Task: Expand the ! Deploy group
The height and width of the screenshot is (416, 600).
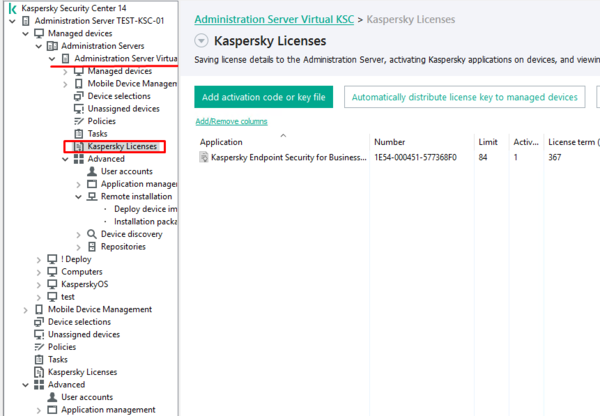Action: [x=39, y=259]
